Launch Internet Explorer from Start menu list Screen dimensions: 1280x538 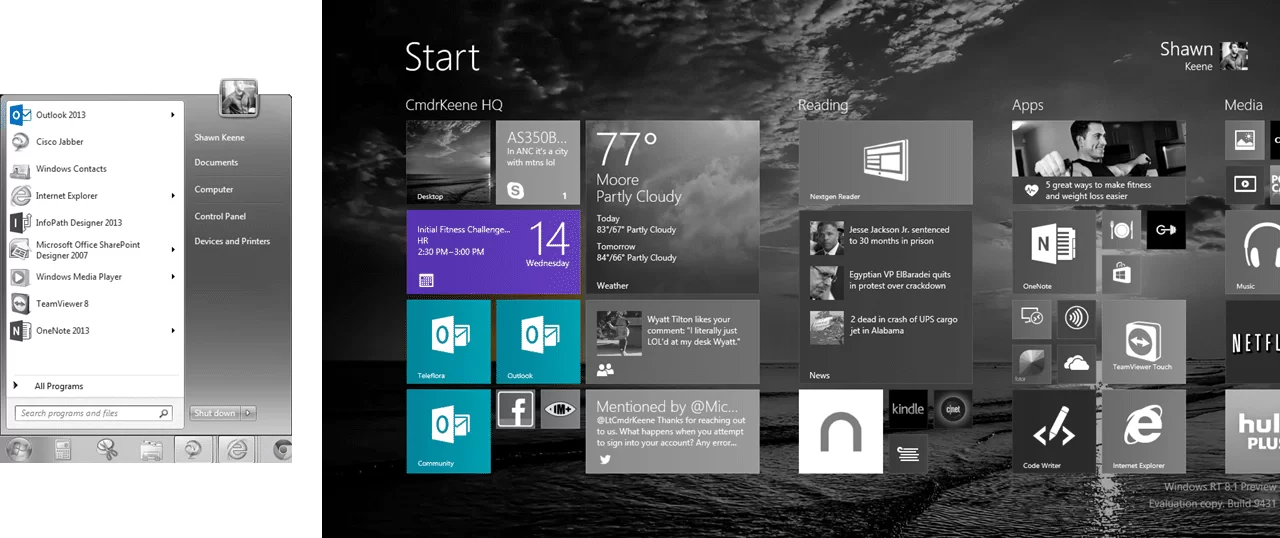(x=95, y=196)
